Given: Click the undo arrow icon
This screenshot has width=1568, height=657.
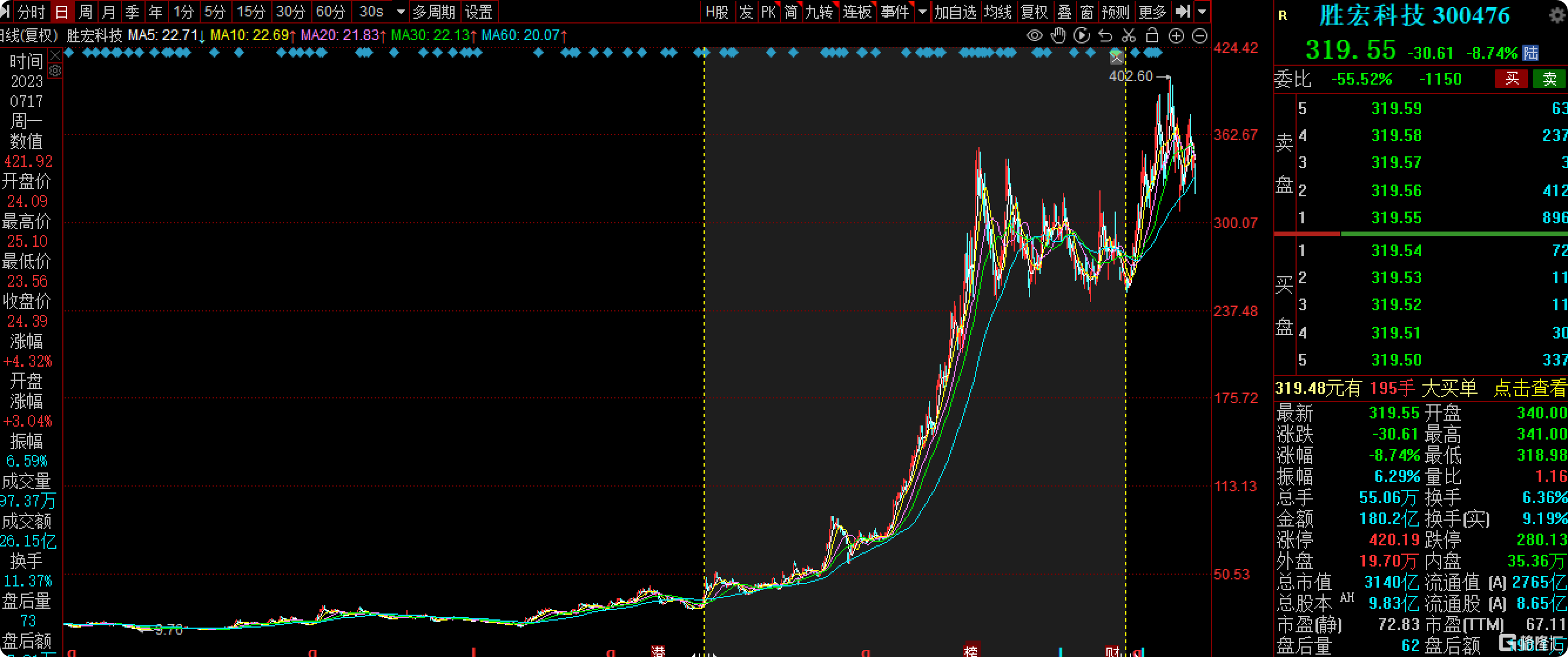Looking at the screenshot, I should (1105, 36).
